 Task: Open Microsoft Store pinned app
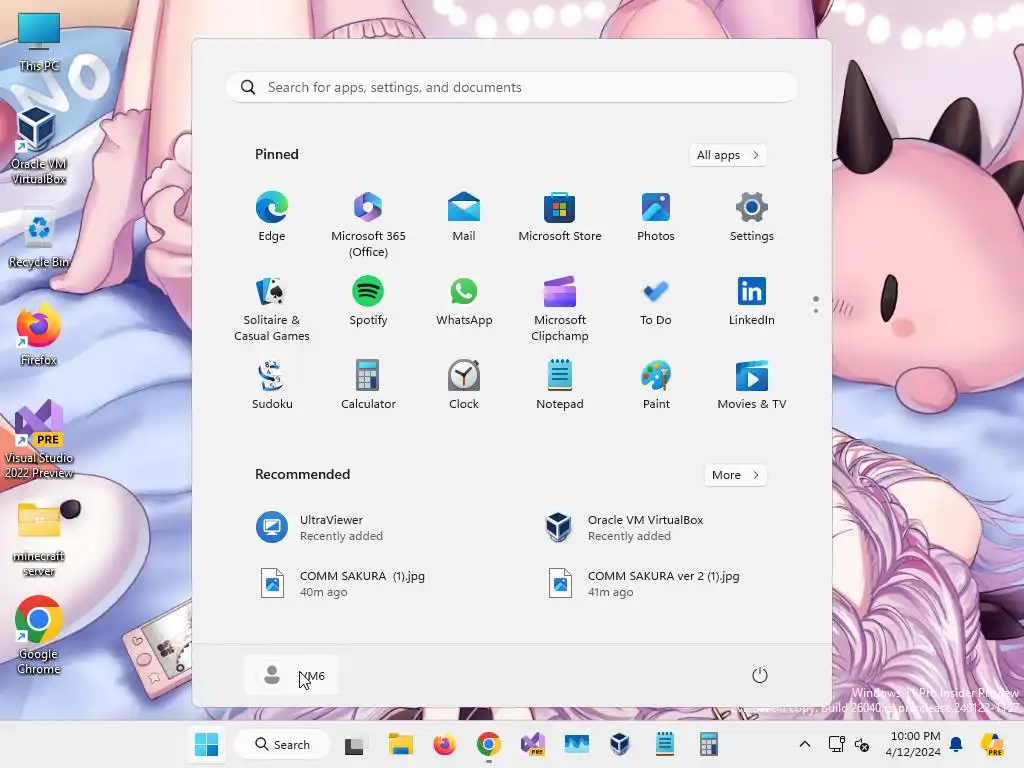pos(560,218)
